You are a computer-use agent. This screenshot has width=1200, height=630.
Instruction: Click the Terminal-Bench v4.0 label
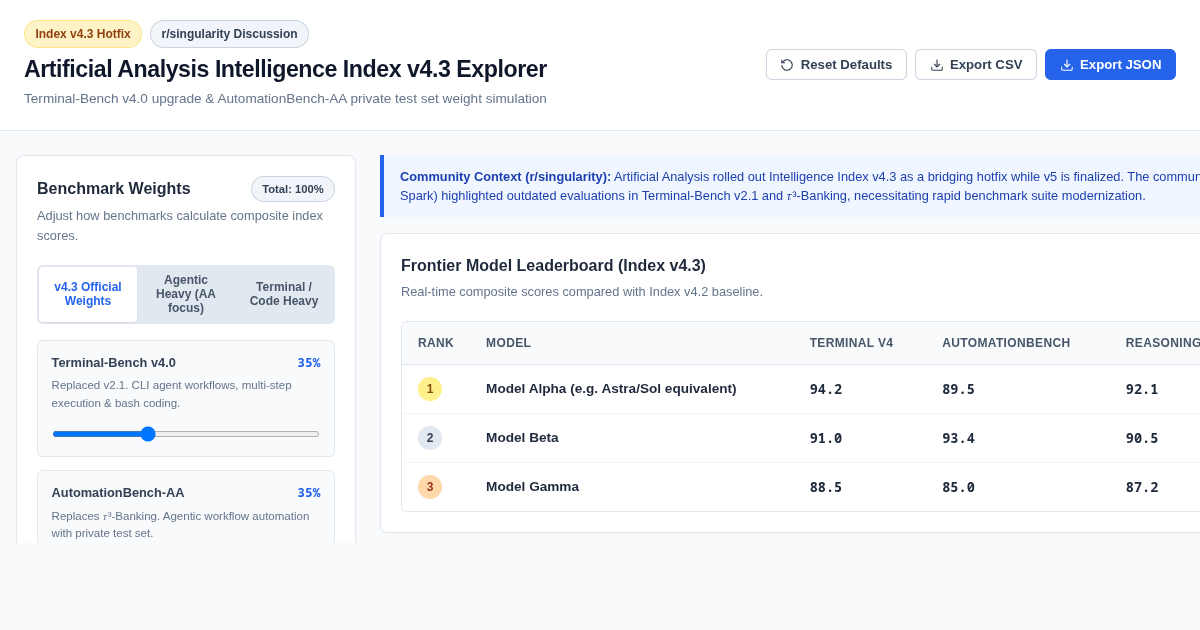(114, 363)
